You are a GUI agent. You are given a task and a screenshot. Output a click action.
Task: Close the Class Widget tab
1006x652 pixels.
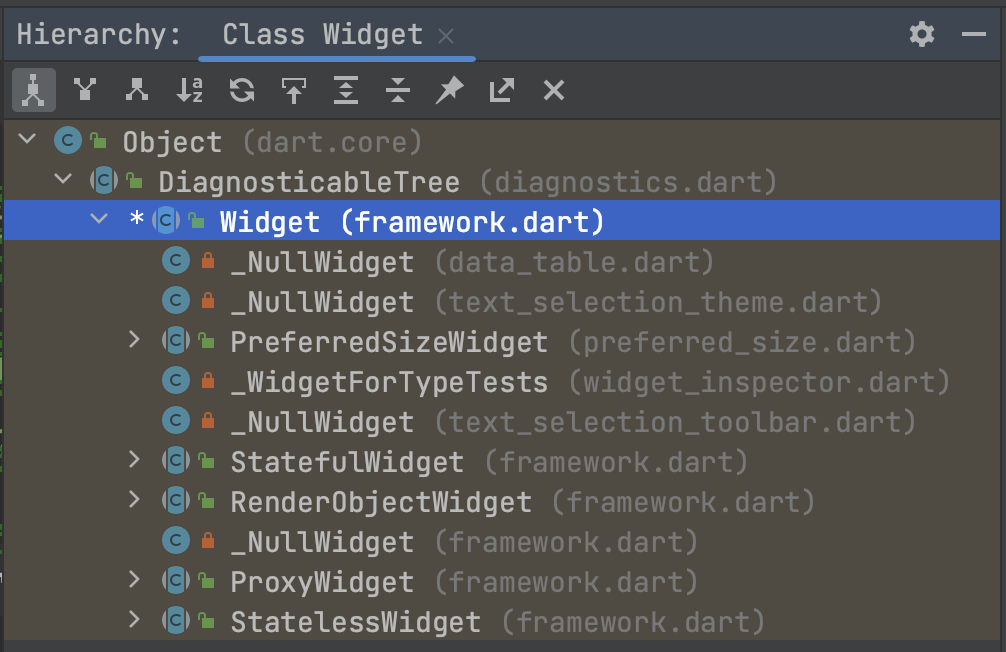point(446,36)
